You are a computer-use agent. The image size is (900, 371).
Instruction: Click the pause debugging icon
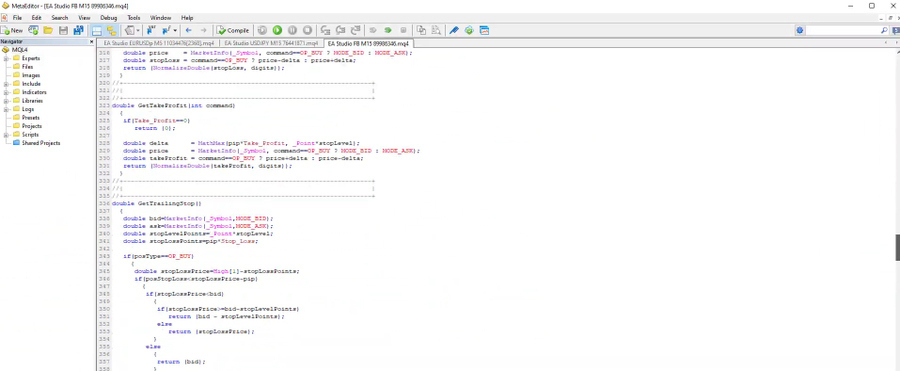pyautogui.click(x=292, y=30)
